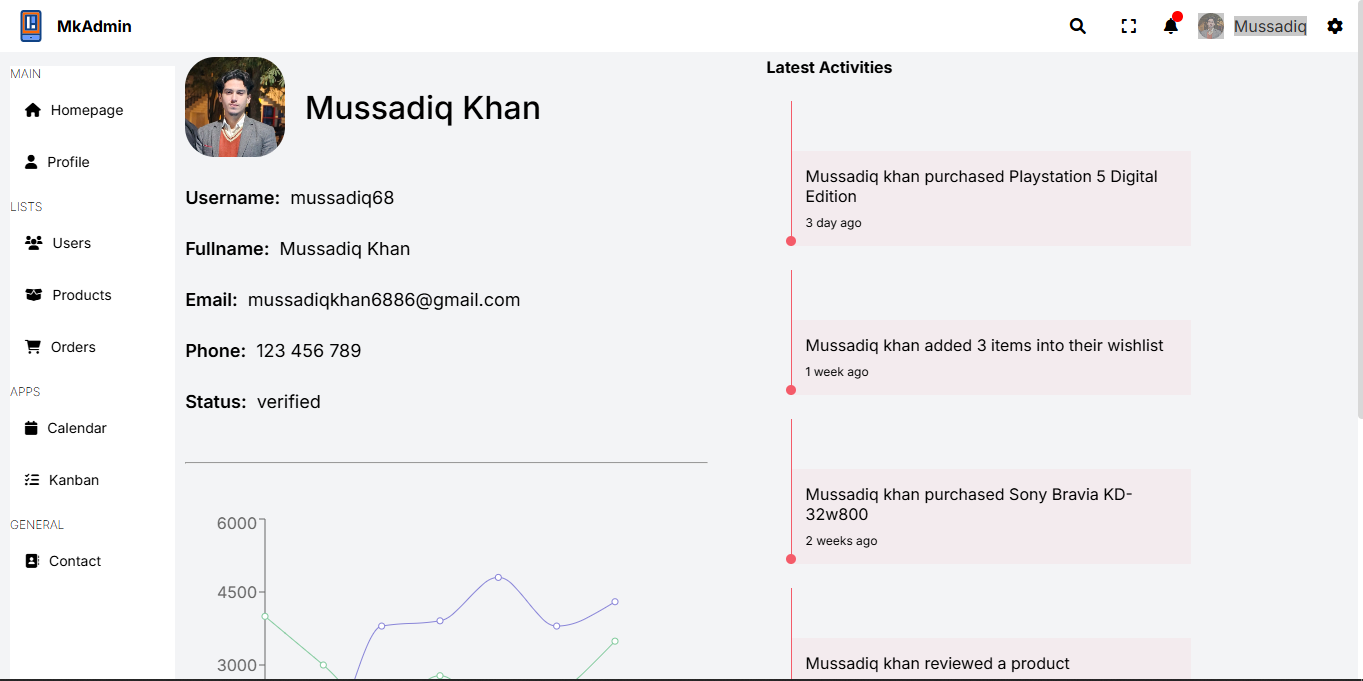Click the search magnifier icon in header
Screen dimensions: 1363x681
1077,27
